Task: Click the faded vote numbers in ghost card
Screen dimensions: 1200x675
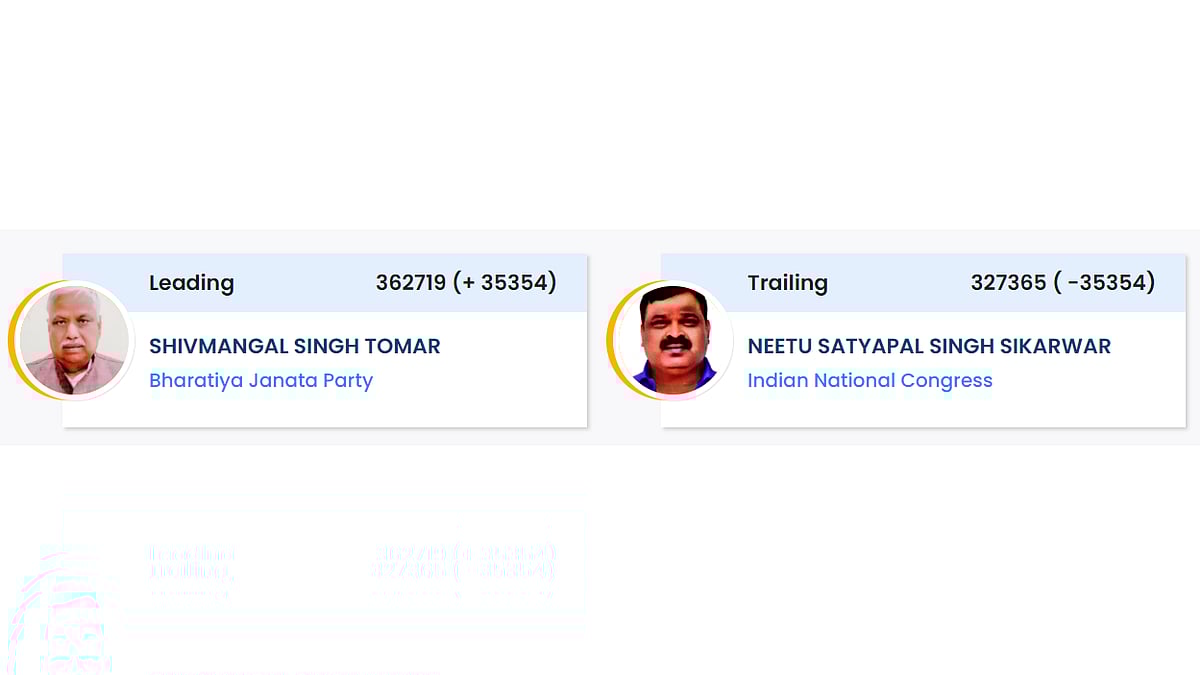Action: coord(463,562)
